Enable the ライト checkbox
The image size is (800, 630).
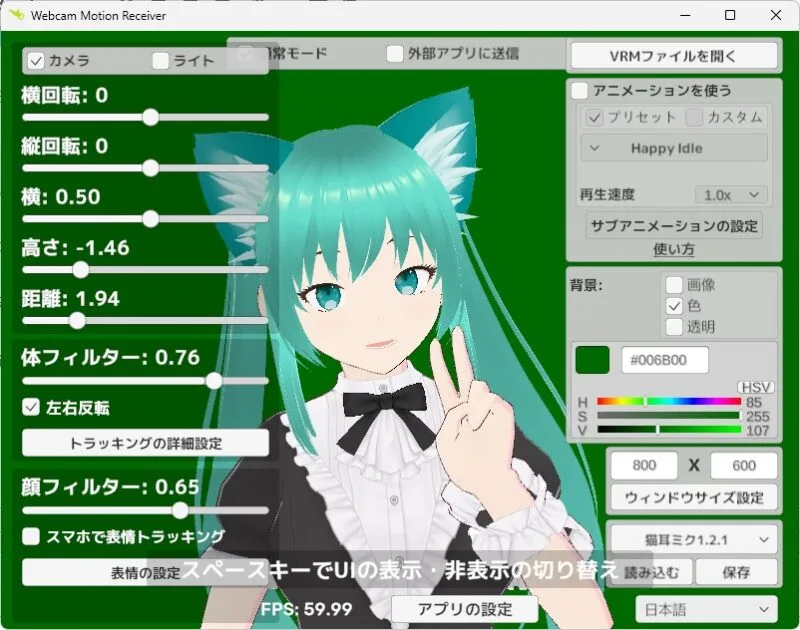tap(161, 61)
